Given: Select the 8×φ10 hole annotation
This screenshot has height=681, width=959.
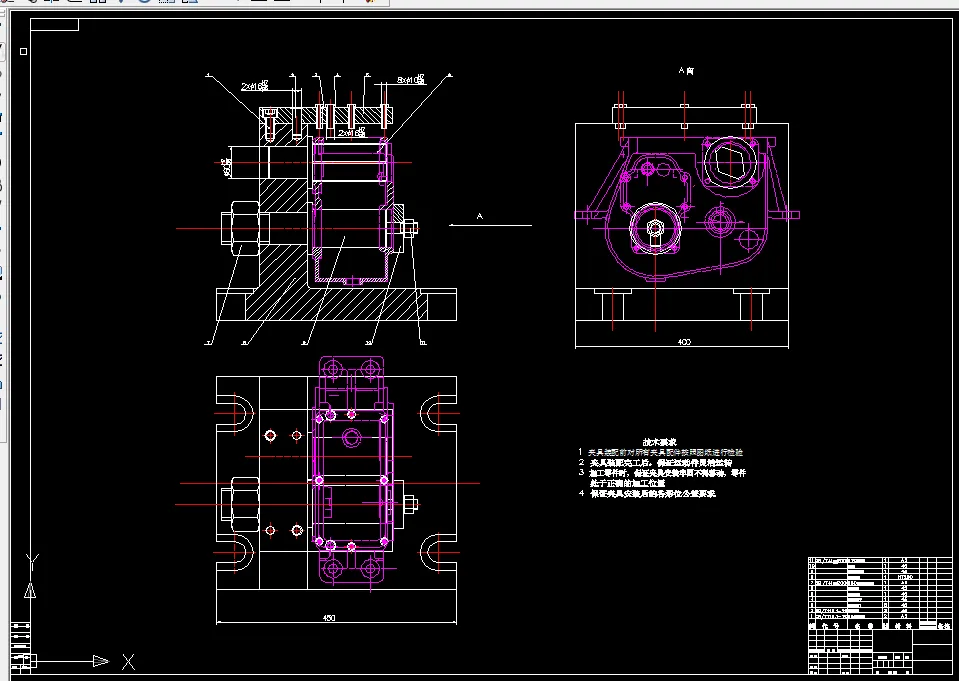Looking at the screenshot, I should click(410, 80).
